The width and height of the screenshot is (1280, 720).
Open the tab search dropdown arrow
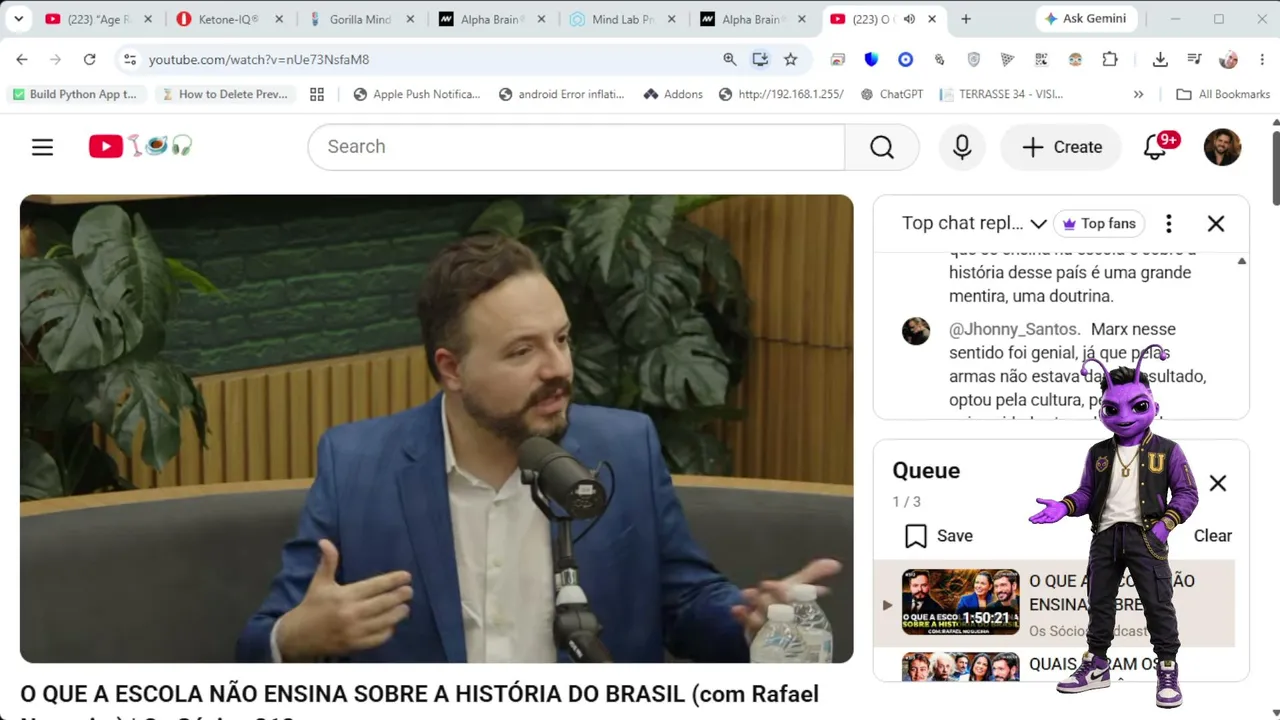18,19
